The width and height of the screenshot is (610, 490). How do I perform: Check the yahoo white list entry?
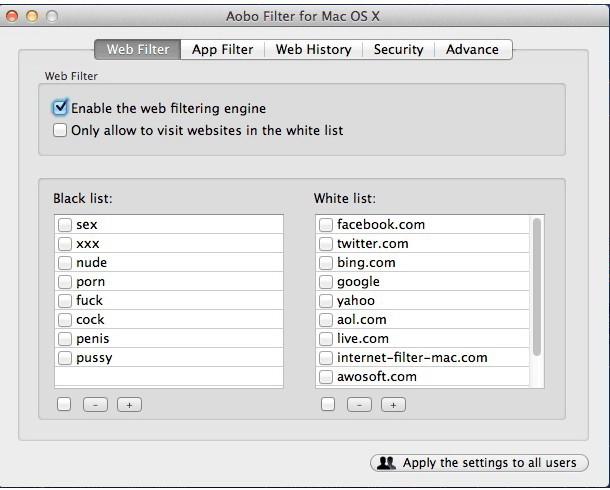[326, 301]
